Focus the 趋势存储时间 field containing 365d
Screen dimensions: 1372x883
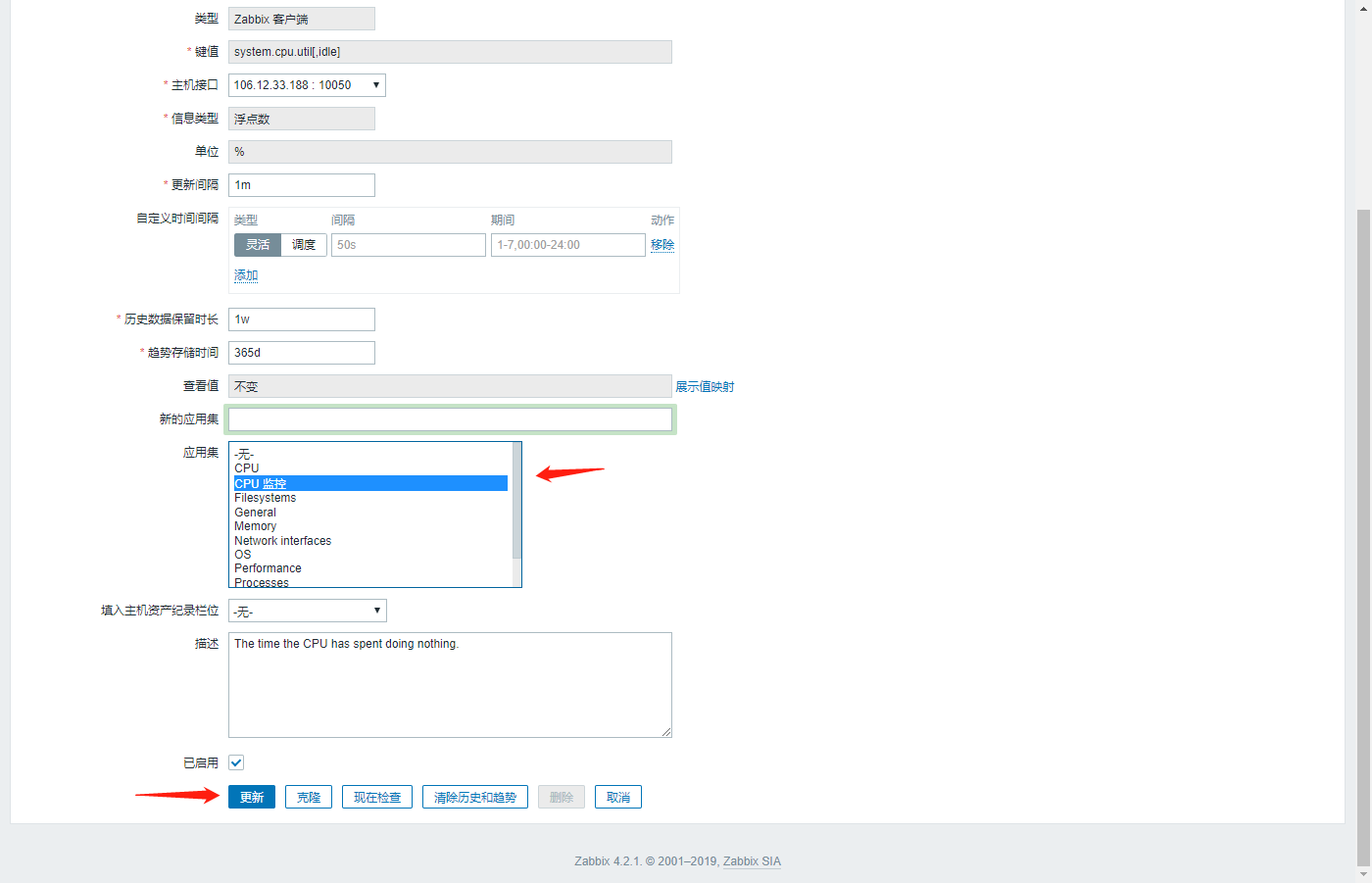click(302, 353)
